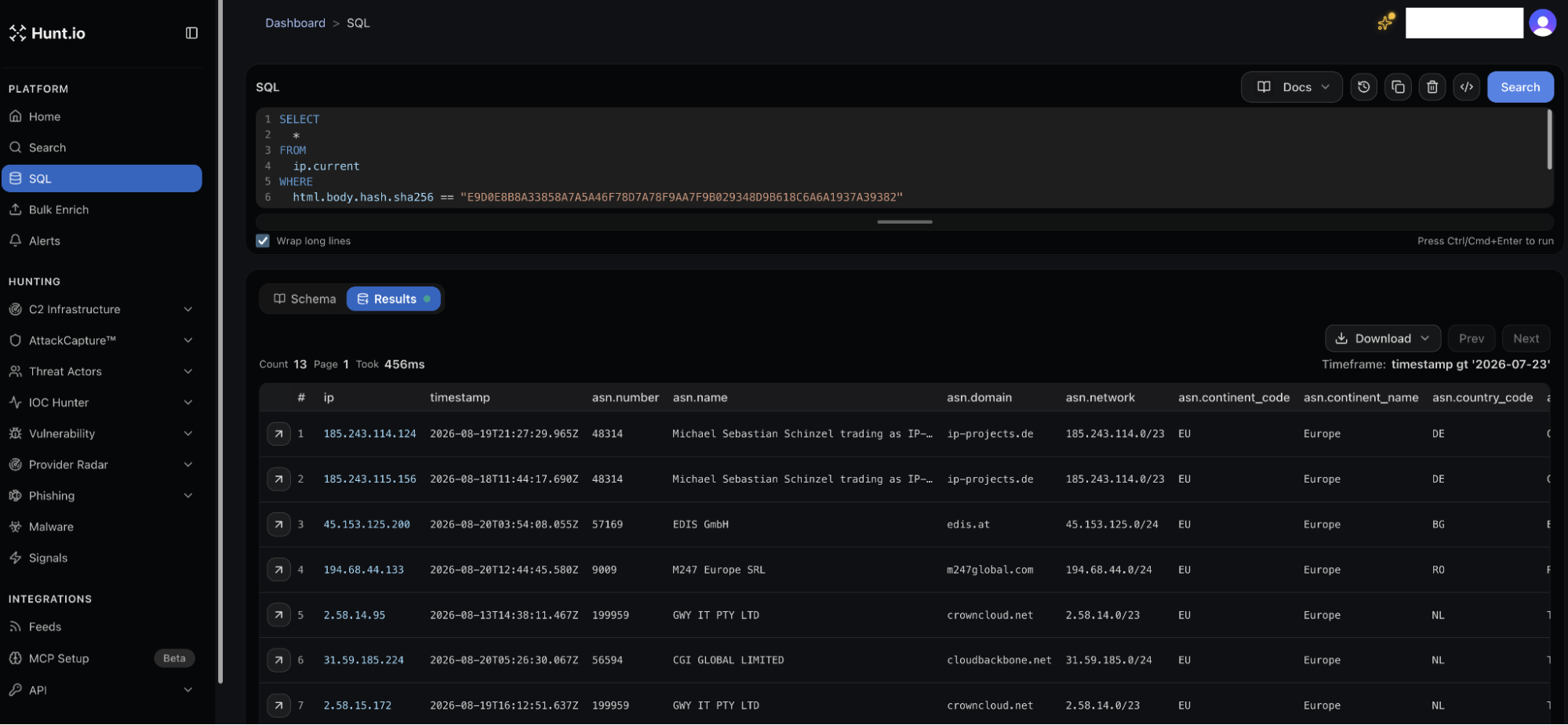This screenshot has height=725, width=1568.
Task: Open IP 194.68.44.133 link
Action: (x=364, y=570)
